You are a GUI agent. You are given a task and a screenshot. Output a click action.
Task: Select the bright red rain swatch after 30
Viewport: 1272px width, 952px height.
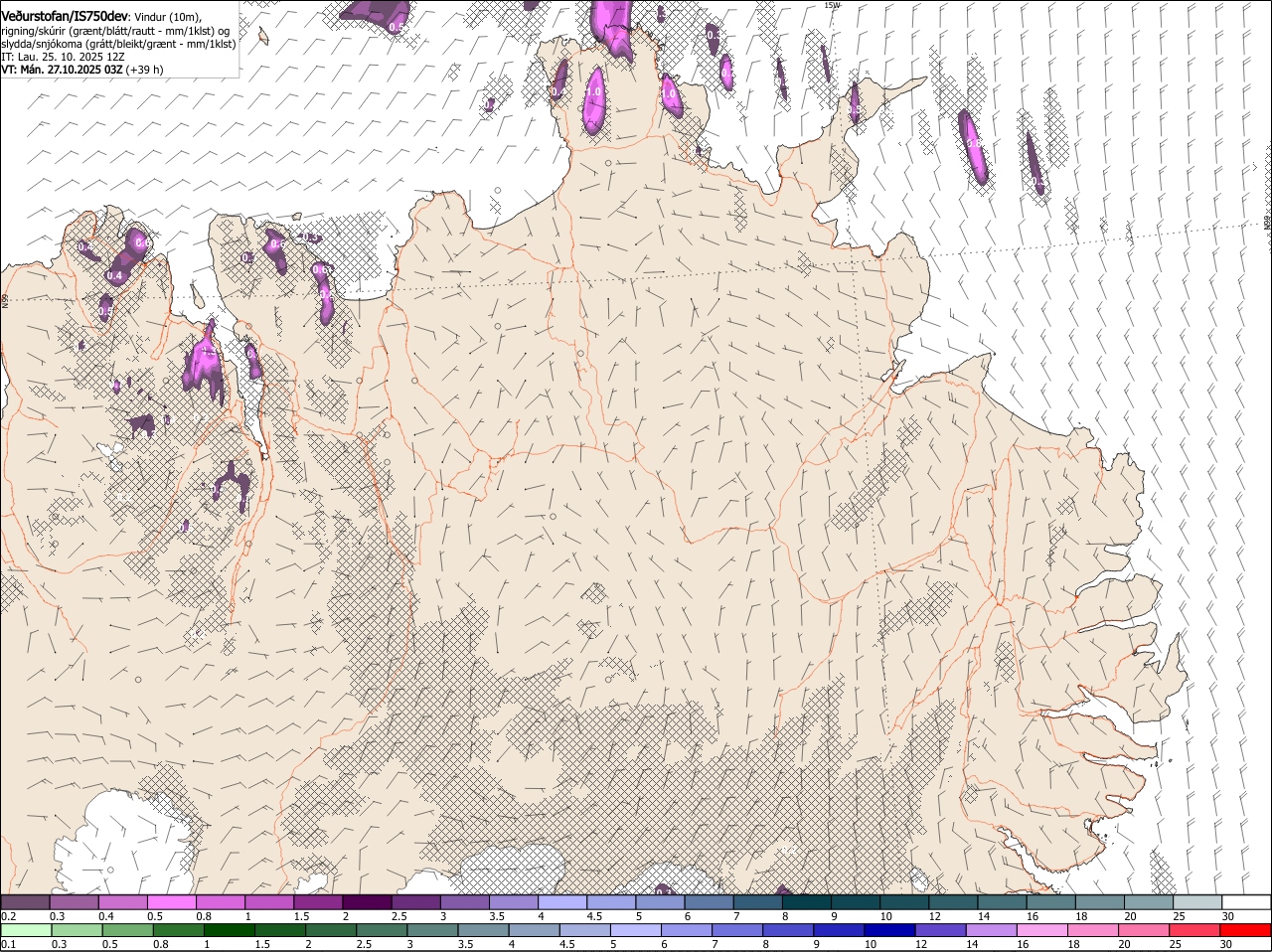point(1245,930)
